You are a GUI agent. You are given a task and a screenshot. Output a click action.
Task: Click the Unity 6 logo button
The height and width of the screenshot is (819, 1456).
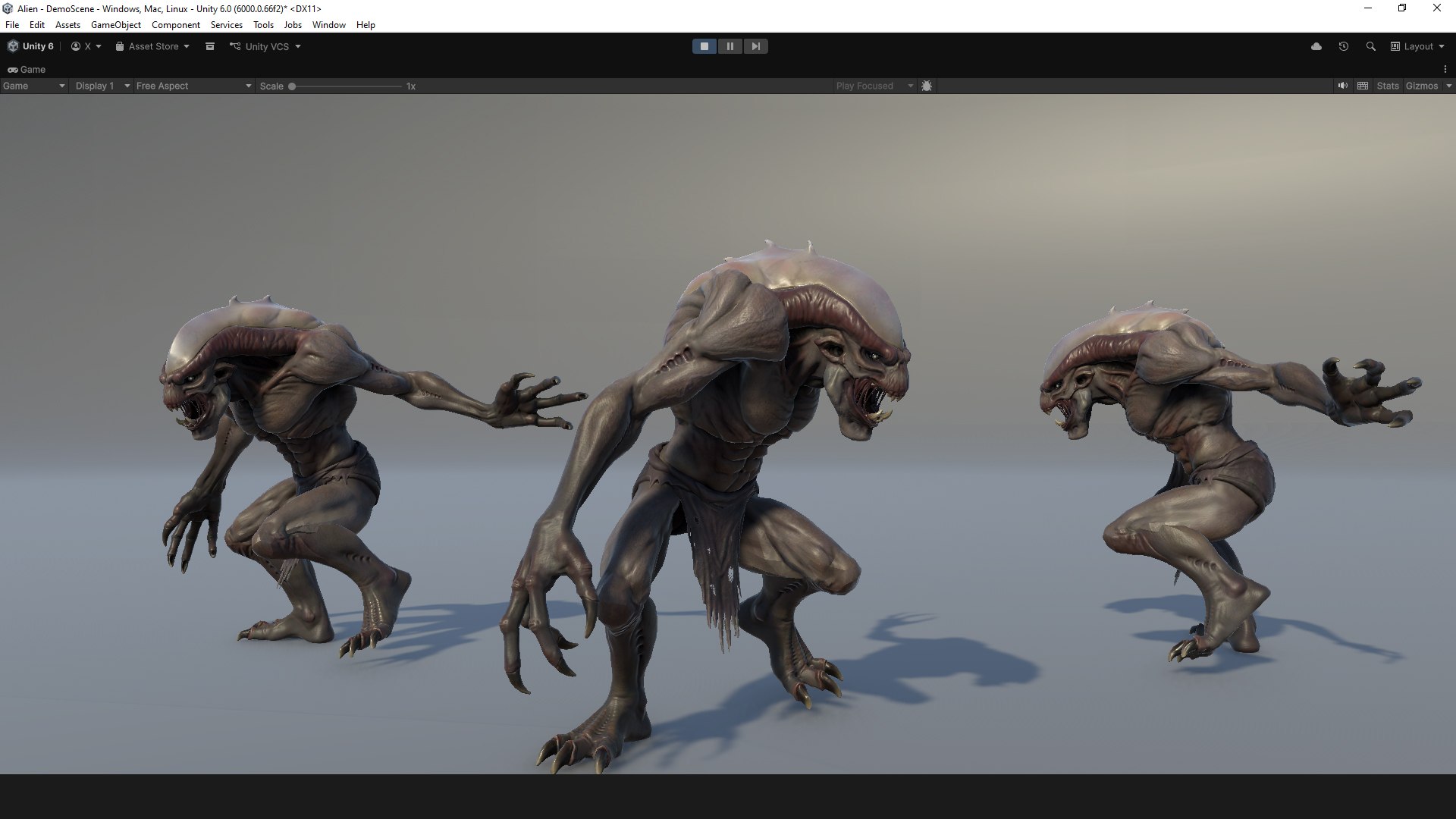tap(30, 46)
